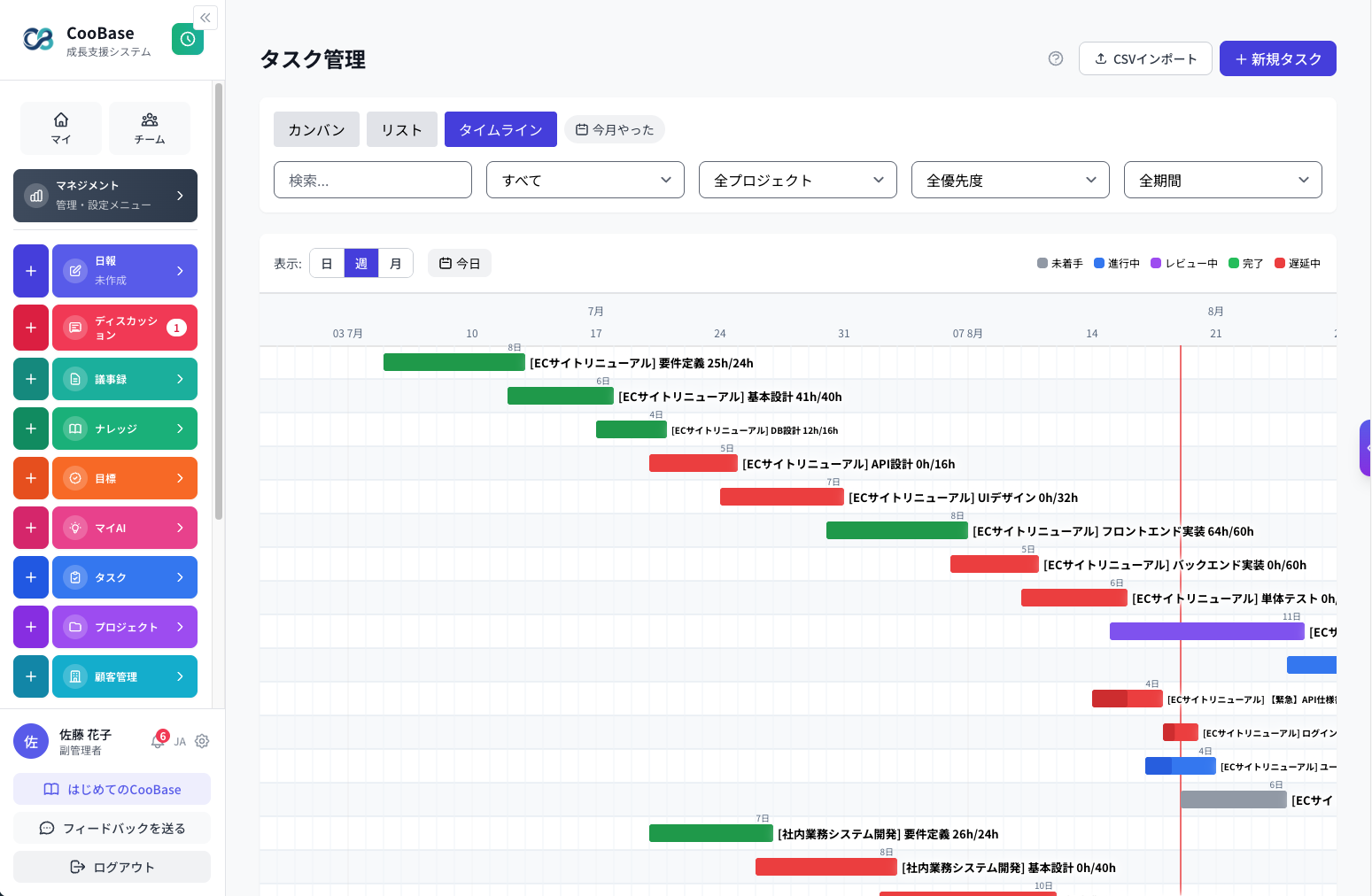The image size is (1372, 896).
Task: Open notifications bell with badge 6
Action: (159, 741)
